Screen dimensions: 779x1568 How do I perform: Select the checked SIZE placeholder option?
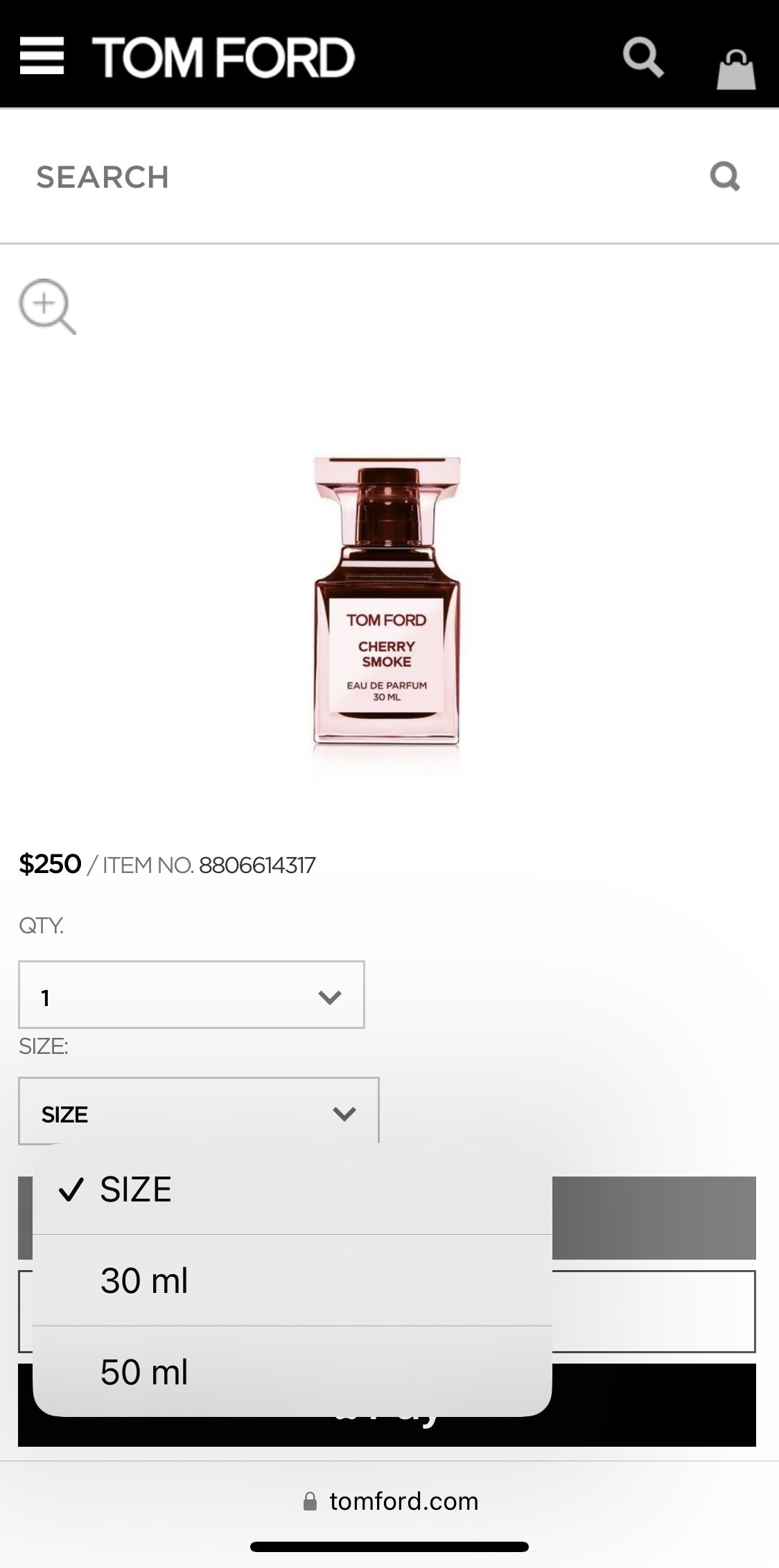pyautogui.click(x=292, y=1190)
